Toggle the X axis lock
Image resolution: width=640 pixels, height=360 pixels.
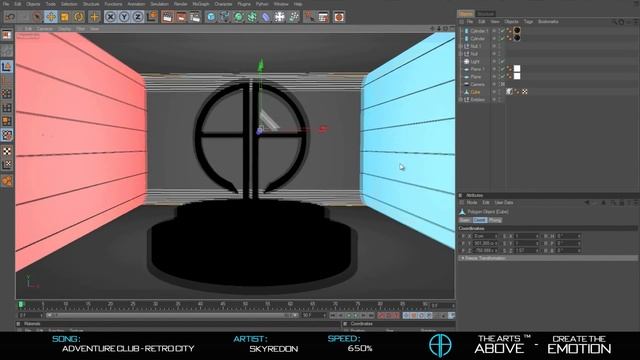pyautogui.click(x=110, y=17)
